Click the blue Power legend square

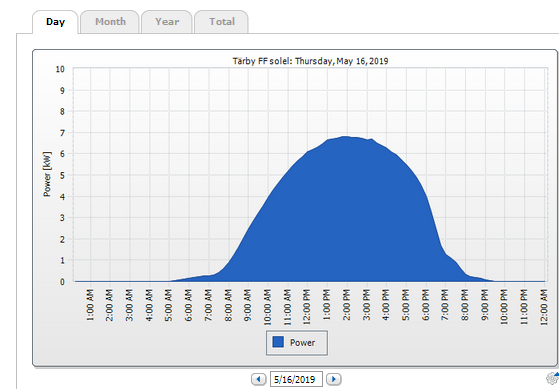click(x=278, y=342)
